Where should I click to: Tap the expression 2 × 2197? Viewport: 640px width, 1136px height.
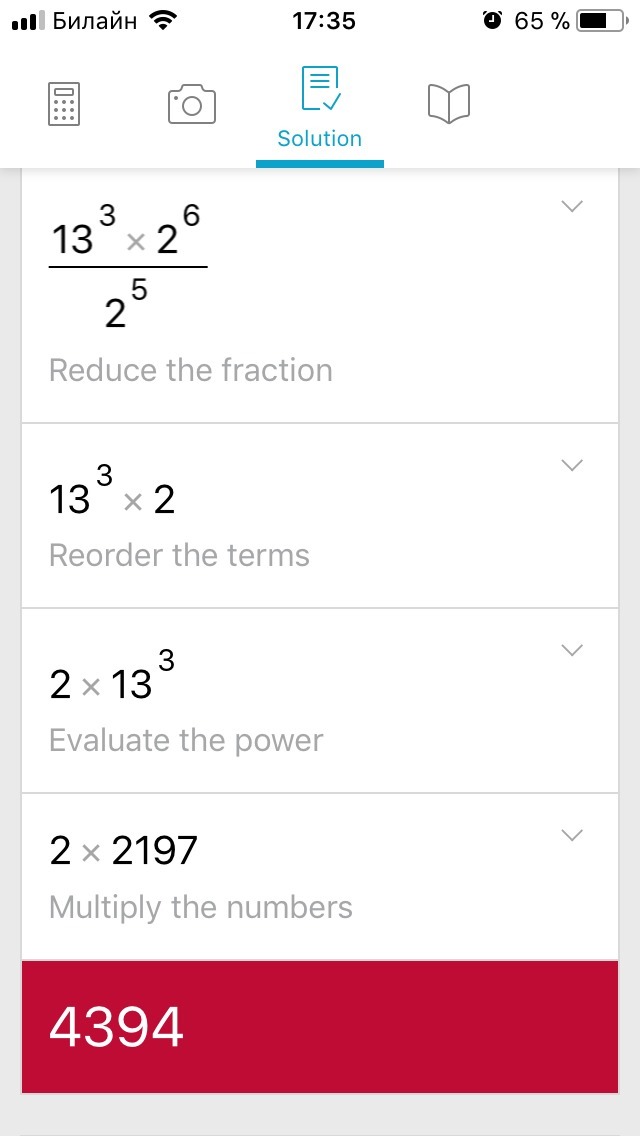(124, 851)
